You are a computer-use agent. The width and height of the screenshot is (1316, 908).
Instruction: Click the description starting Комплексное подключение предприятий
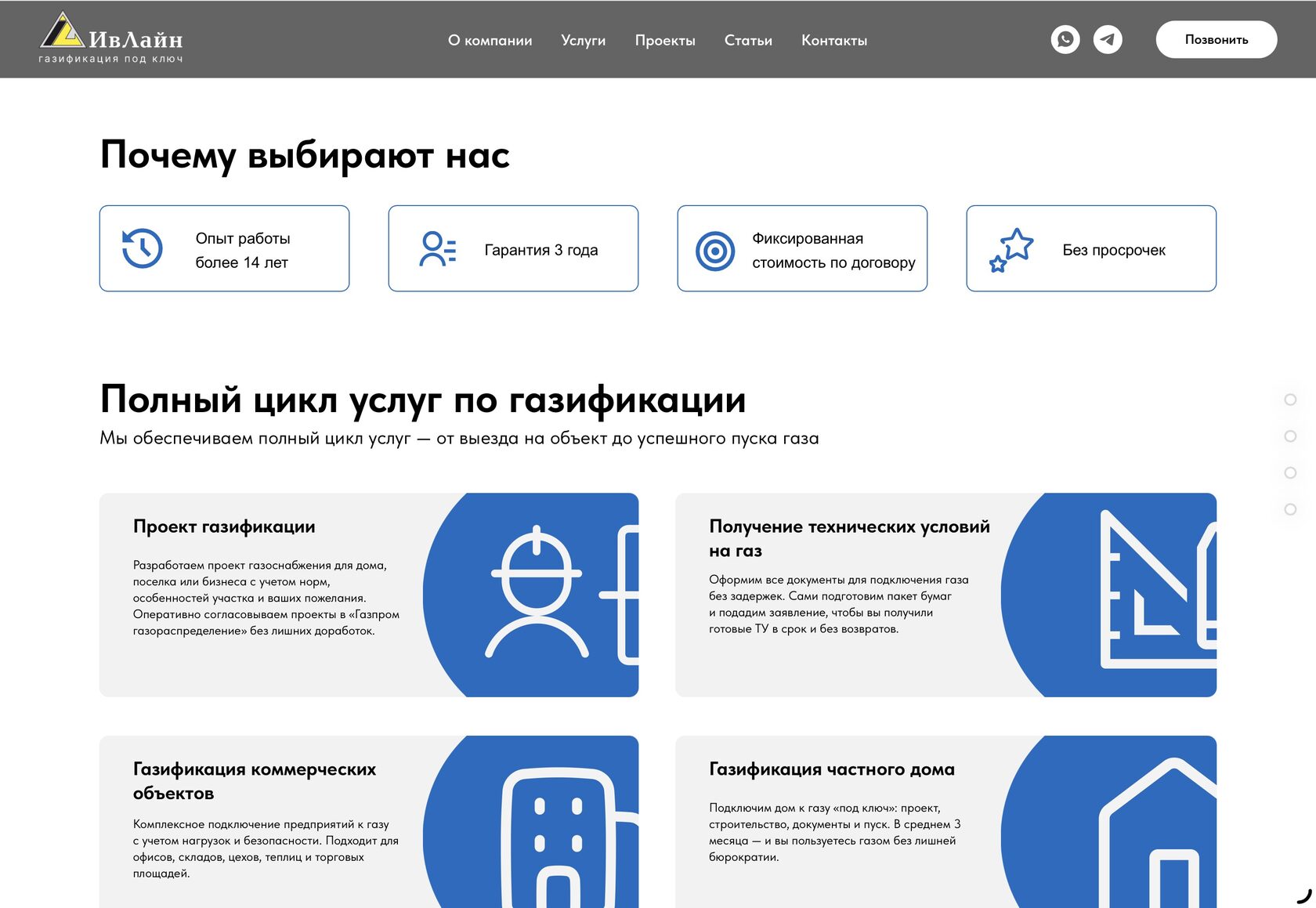pyautogui.click(x=266, y=848)
